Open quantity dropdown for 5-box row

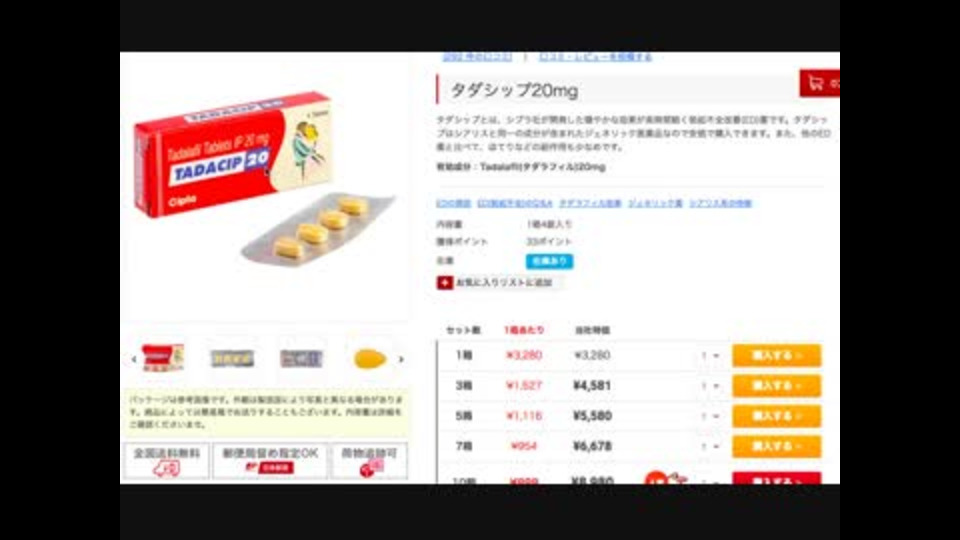(x=710, y=416)
